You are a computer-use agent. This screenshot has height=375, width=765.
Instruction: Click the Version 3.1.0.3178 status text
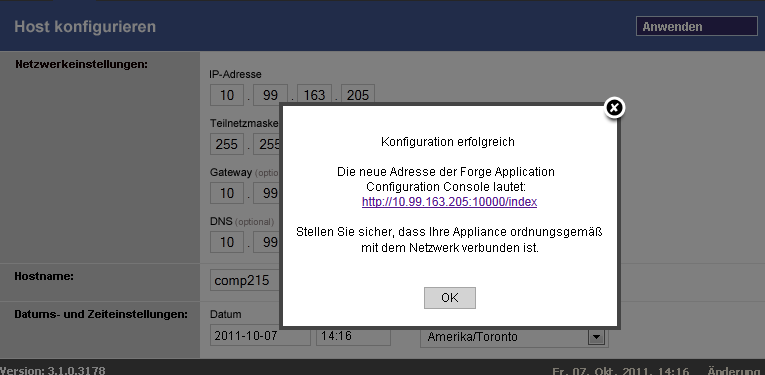[x=53, y=370]
